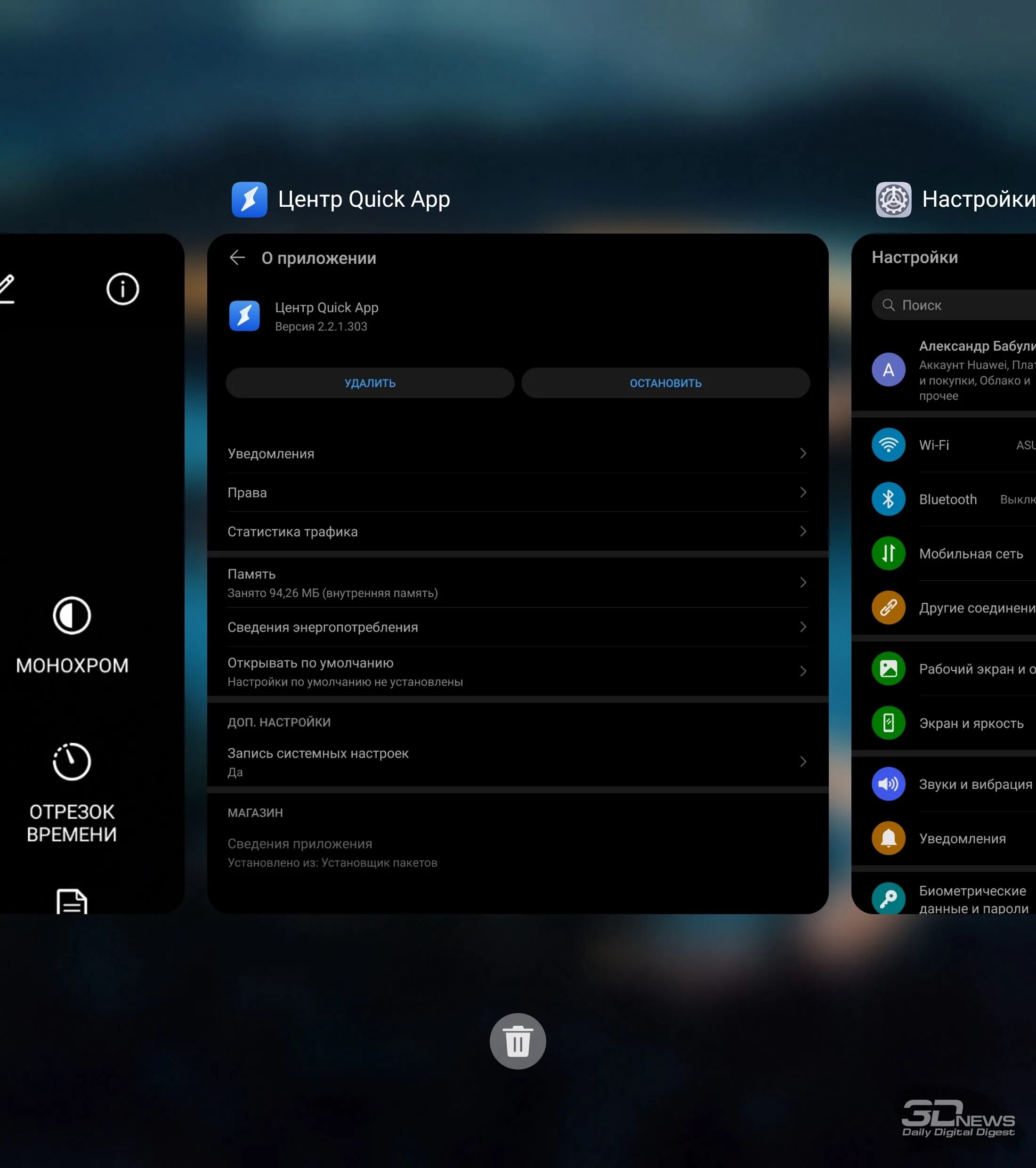
Task: Select the Уведомления entry in app info
Action: click(518, 453)
